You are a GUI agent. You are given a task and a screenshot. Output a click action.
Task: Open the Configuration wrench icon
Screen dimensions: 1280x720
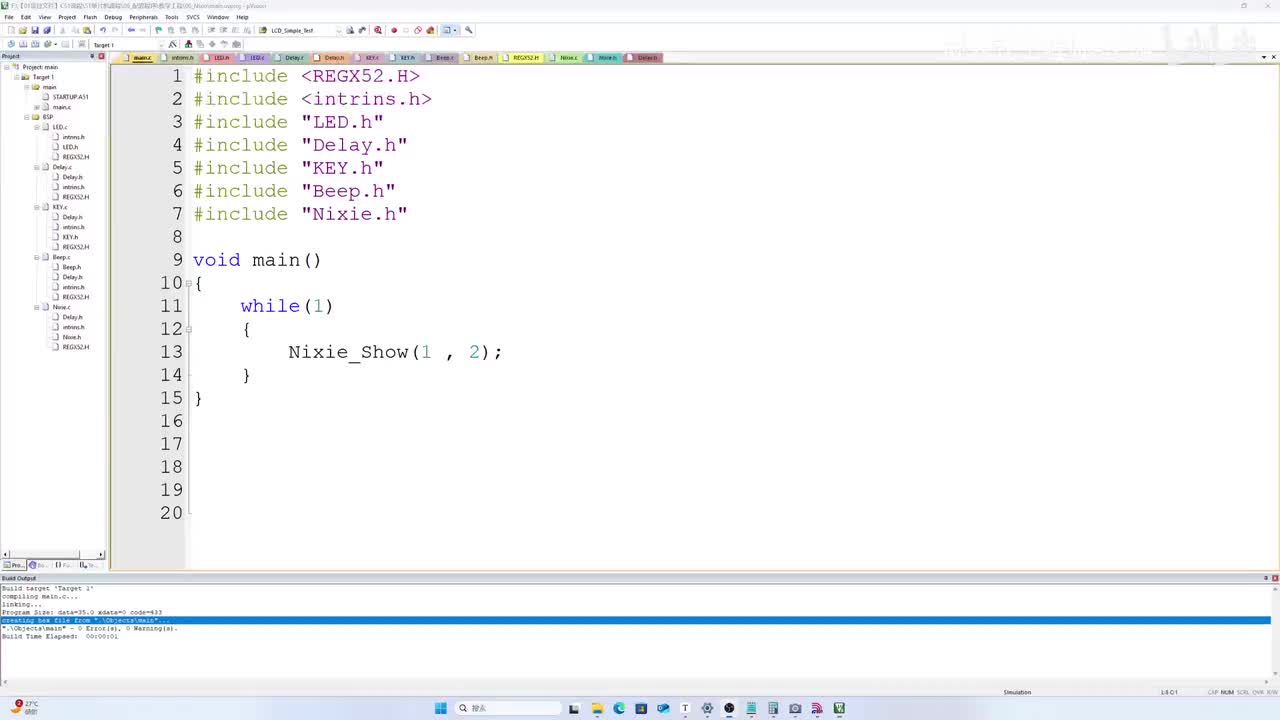click(468, 30)
